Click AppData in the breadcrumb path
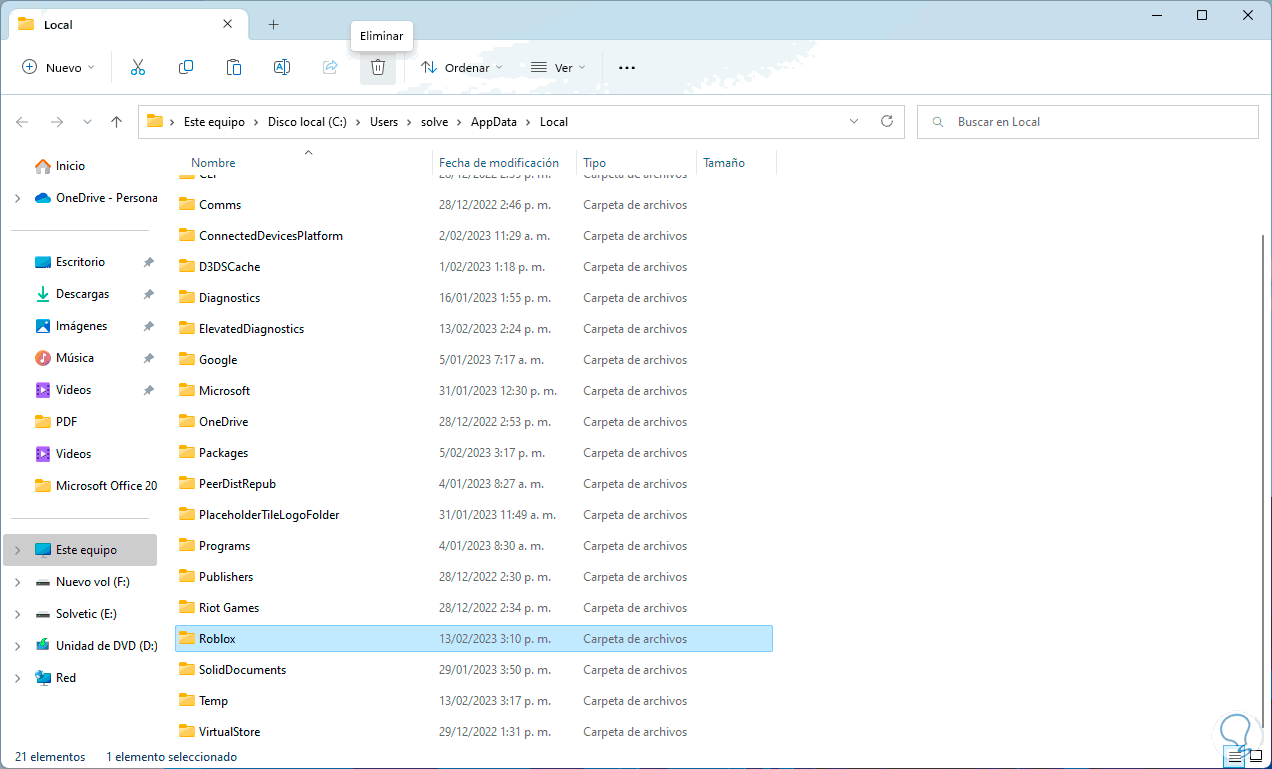This screenshot has height=769, width=1272. pos(494,122)
